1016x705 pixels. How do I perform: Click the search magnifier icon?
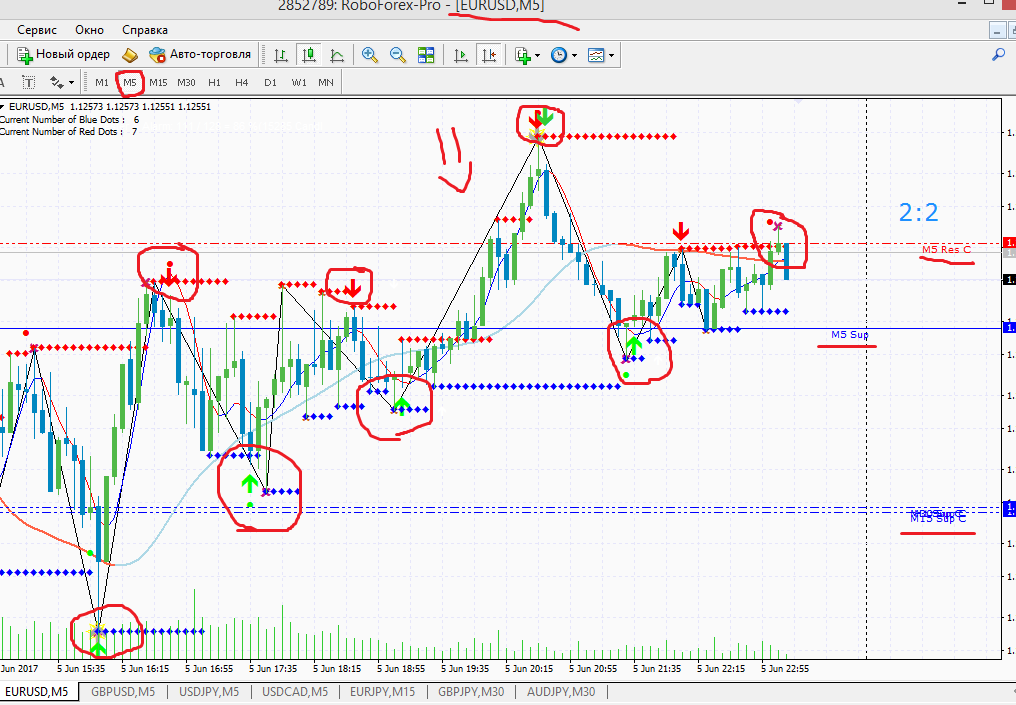[999, 55]
